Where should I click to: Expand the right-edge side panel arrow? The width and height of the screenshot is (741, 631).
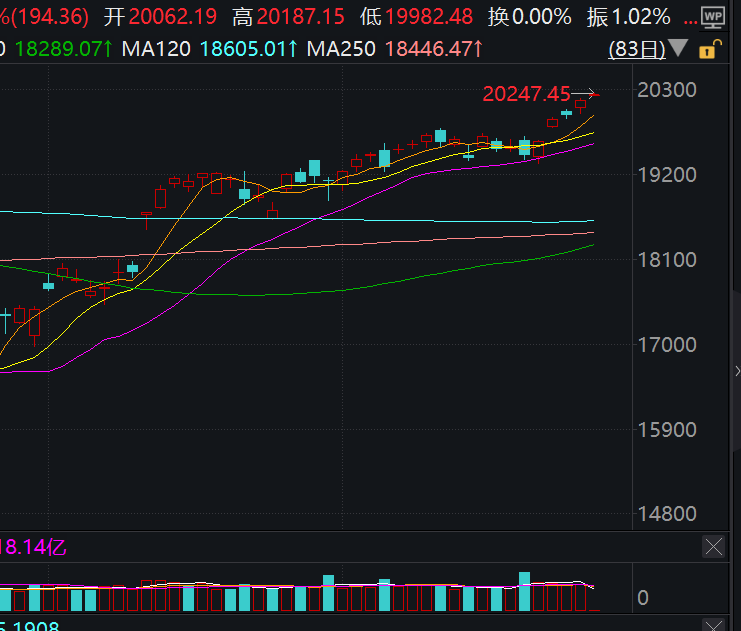[x=737, y=371]
